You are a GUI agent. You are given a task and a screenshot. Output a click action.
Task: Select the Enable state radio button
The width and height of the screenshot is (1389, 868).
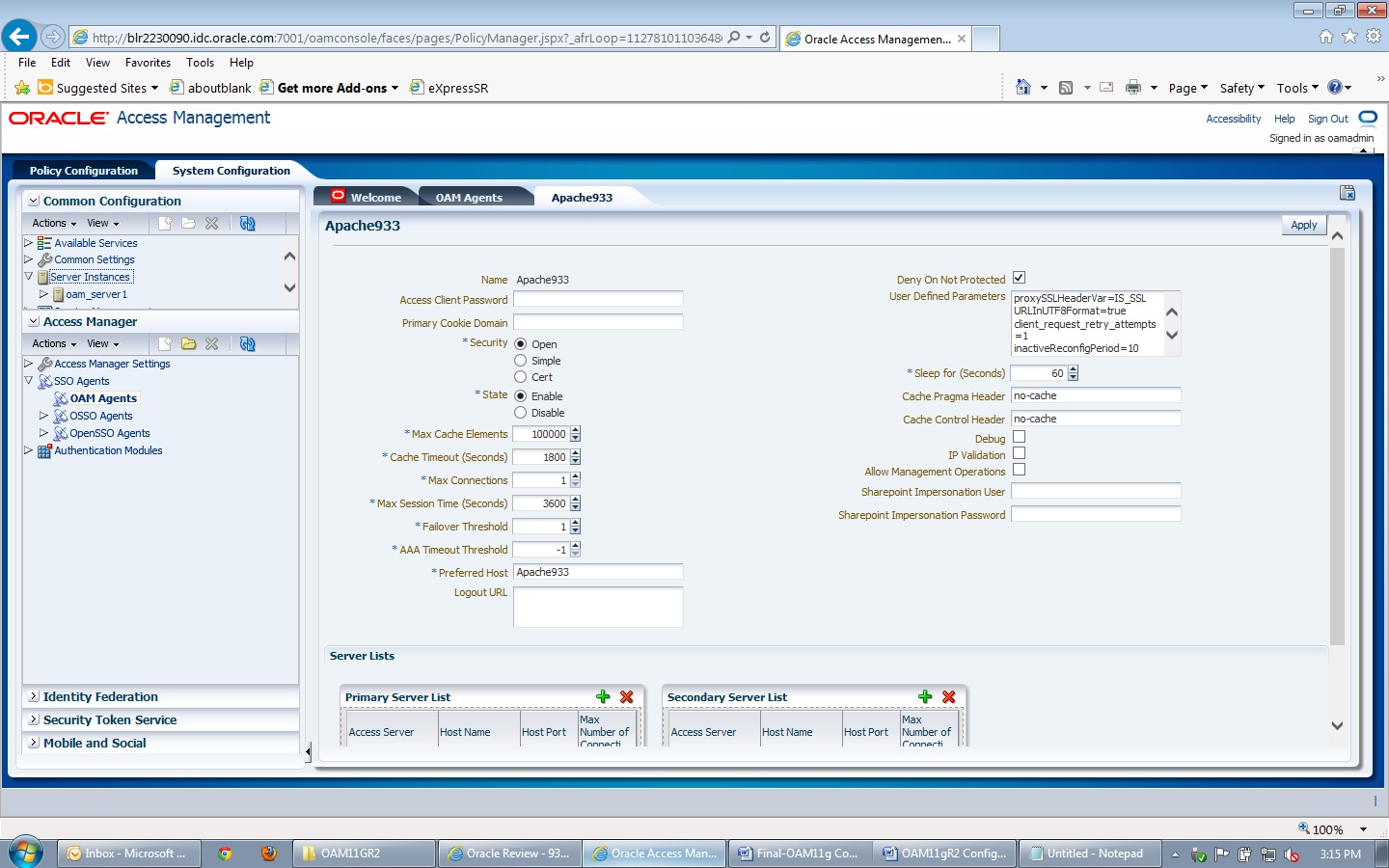coord(521,396)
